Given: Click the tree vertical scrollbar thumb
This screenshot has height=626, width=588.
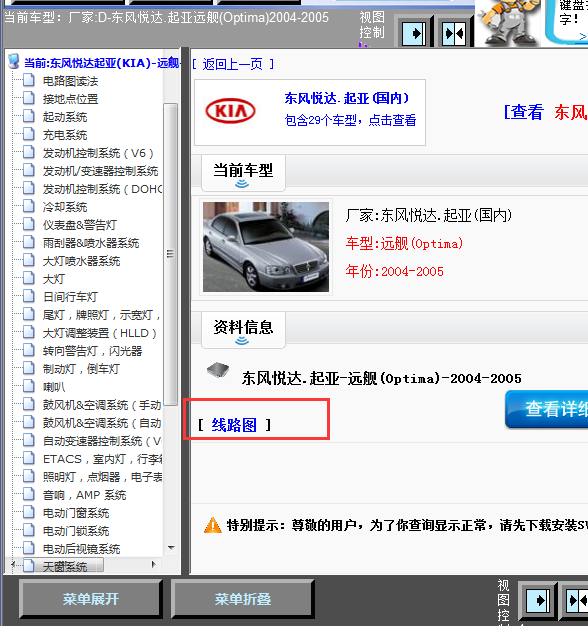Looking at the screenshot, I should click(x=170, y=254).
